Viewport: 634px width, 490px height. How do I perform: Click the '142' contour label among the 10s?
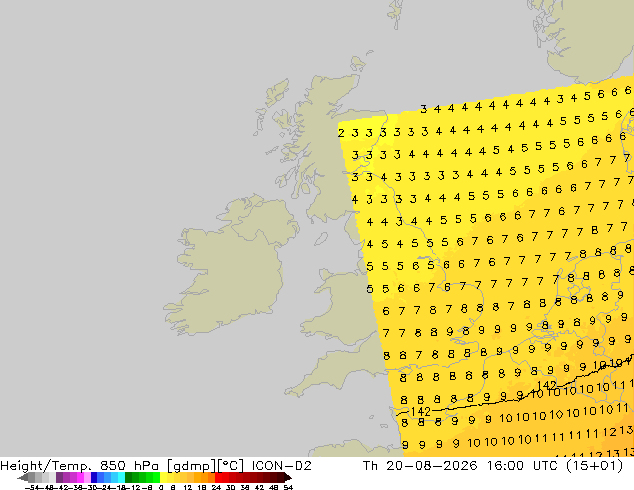547,385
